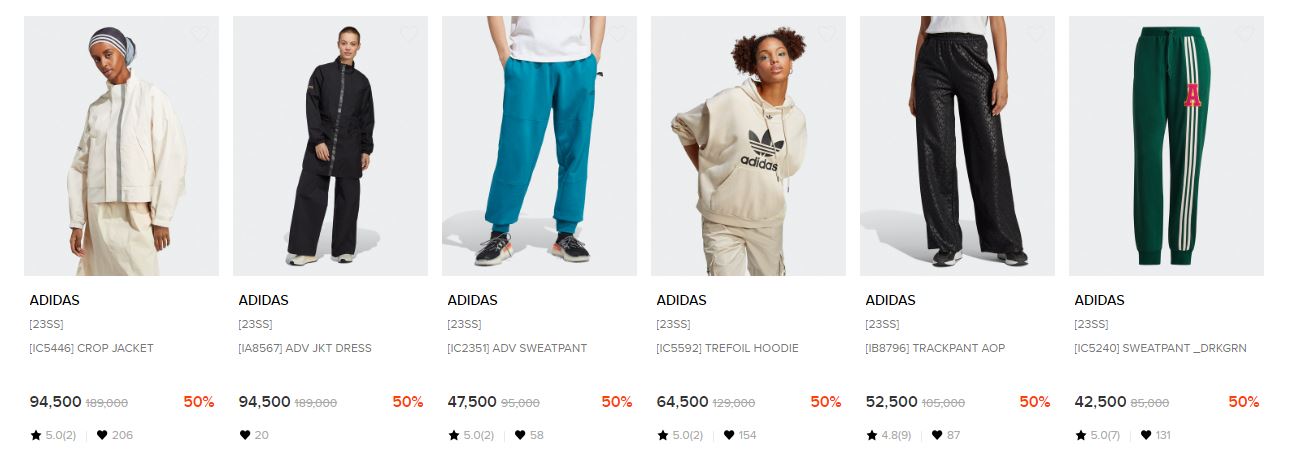
Task: Toggle wishlist heart on green Sweatpant image
Action: (x=1245, y=34)
